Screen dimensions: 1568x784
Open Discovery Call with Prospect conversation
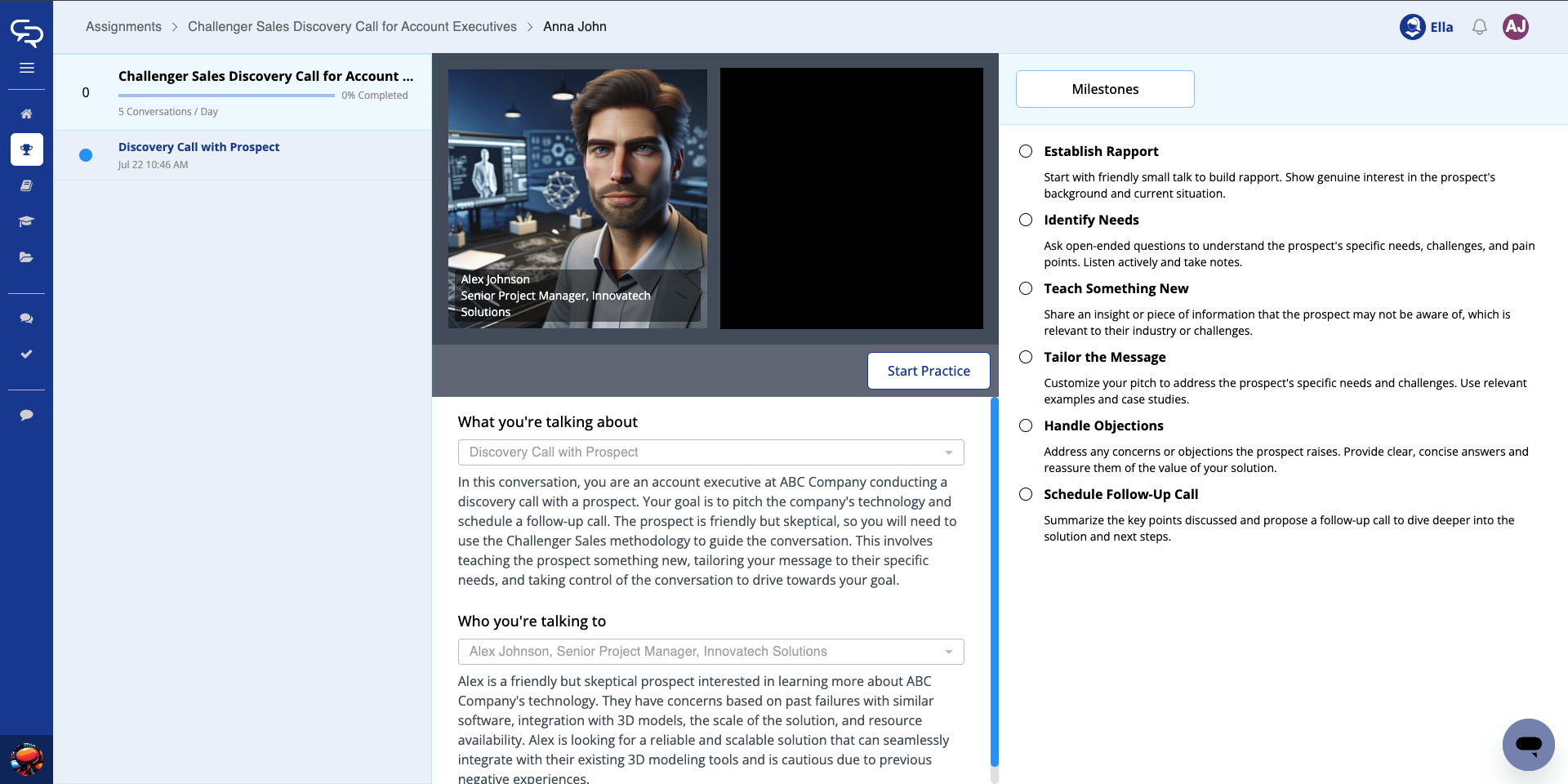198,147
